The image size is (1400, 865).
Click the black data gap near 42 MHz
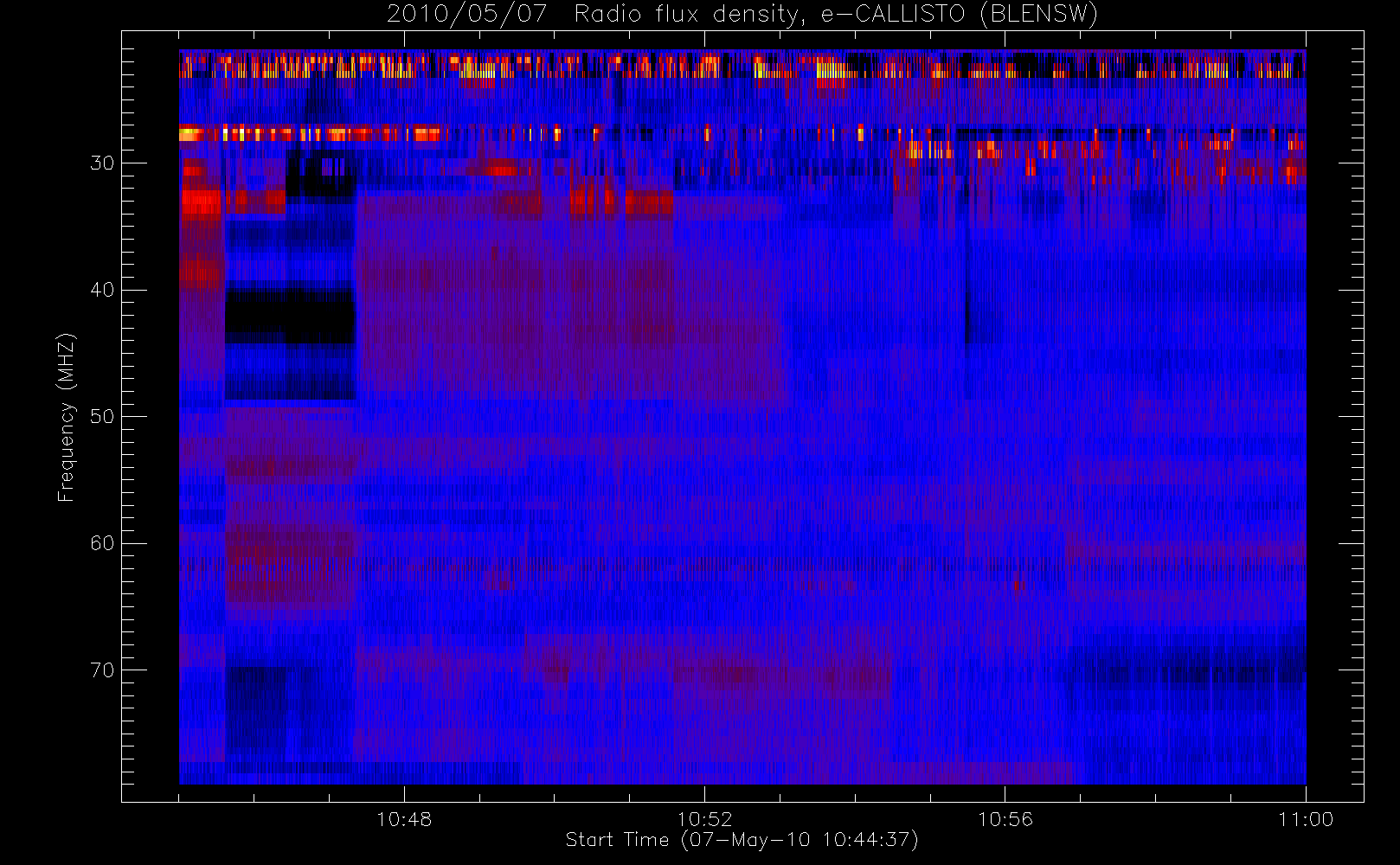point(290,316)
